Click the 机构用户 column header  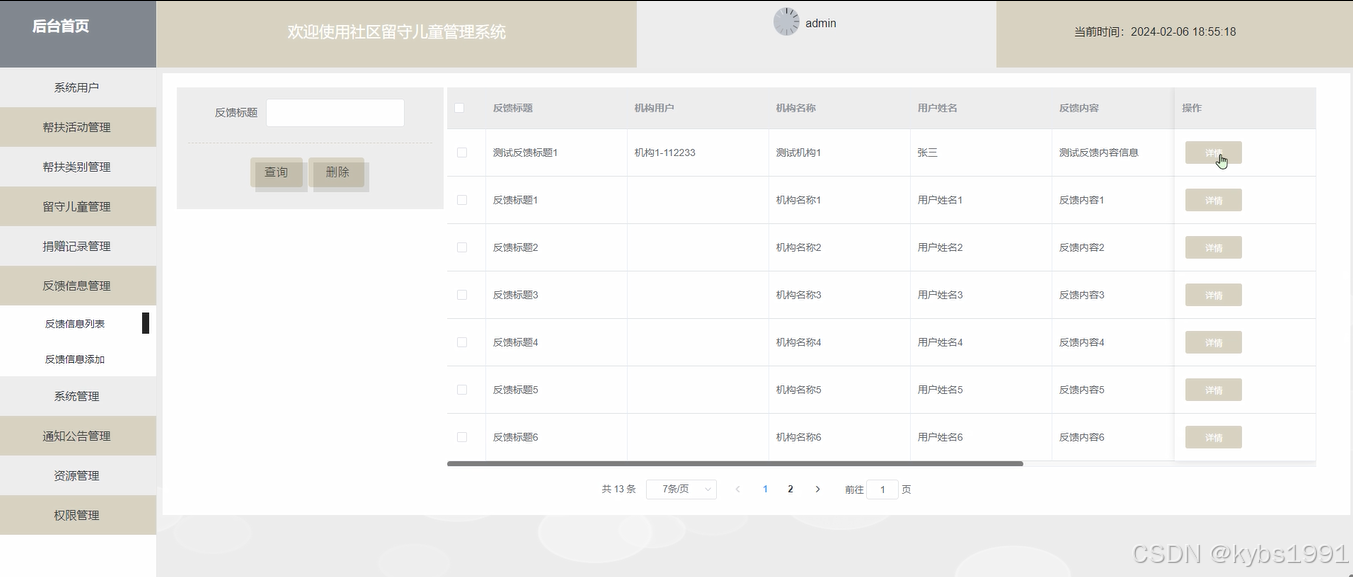(654, 108)
